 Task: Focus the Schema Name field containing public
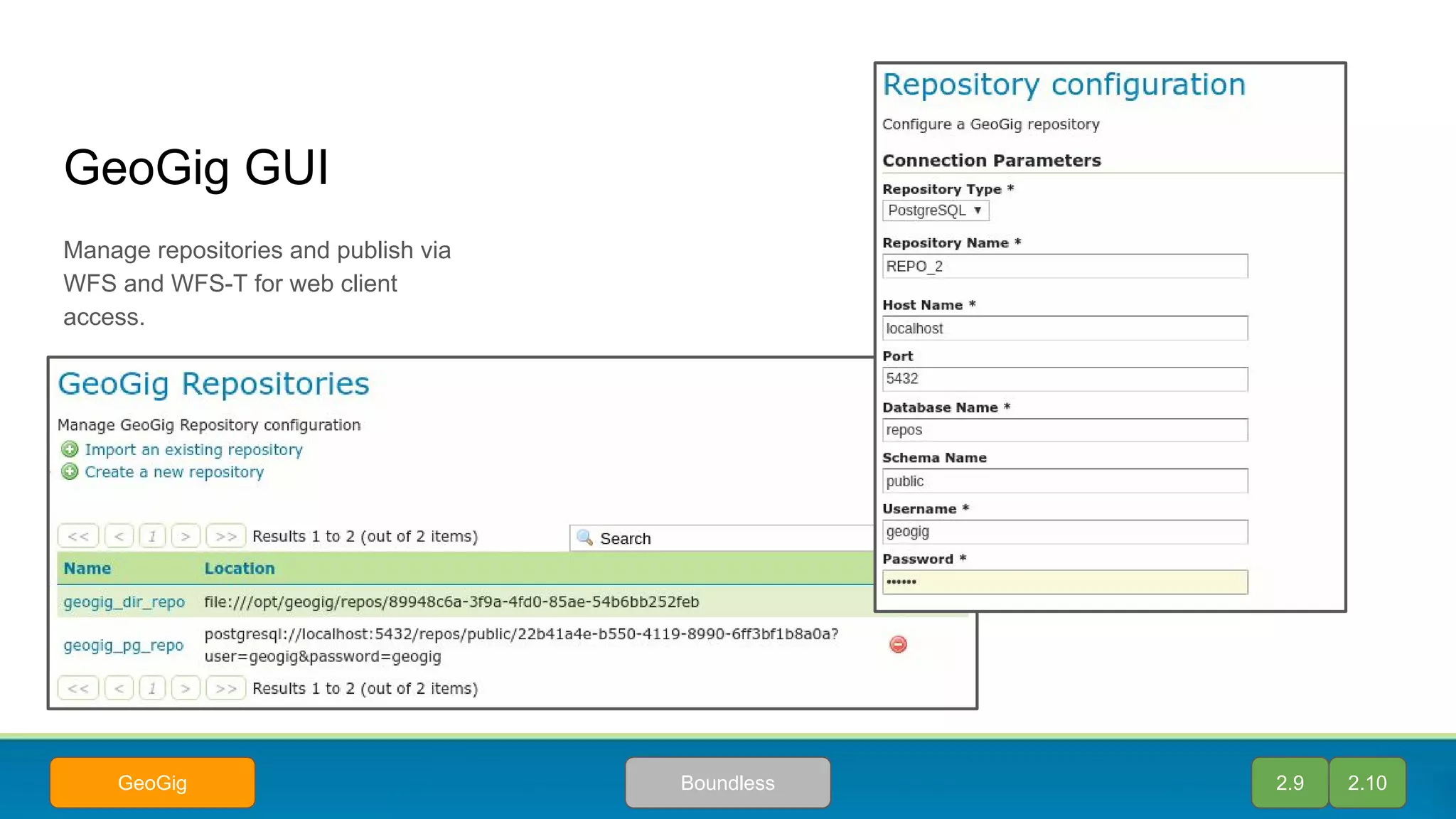[1065, 481]
